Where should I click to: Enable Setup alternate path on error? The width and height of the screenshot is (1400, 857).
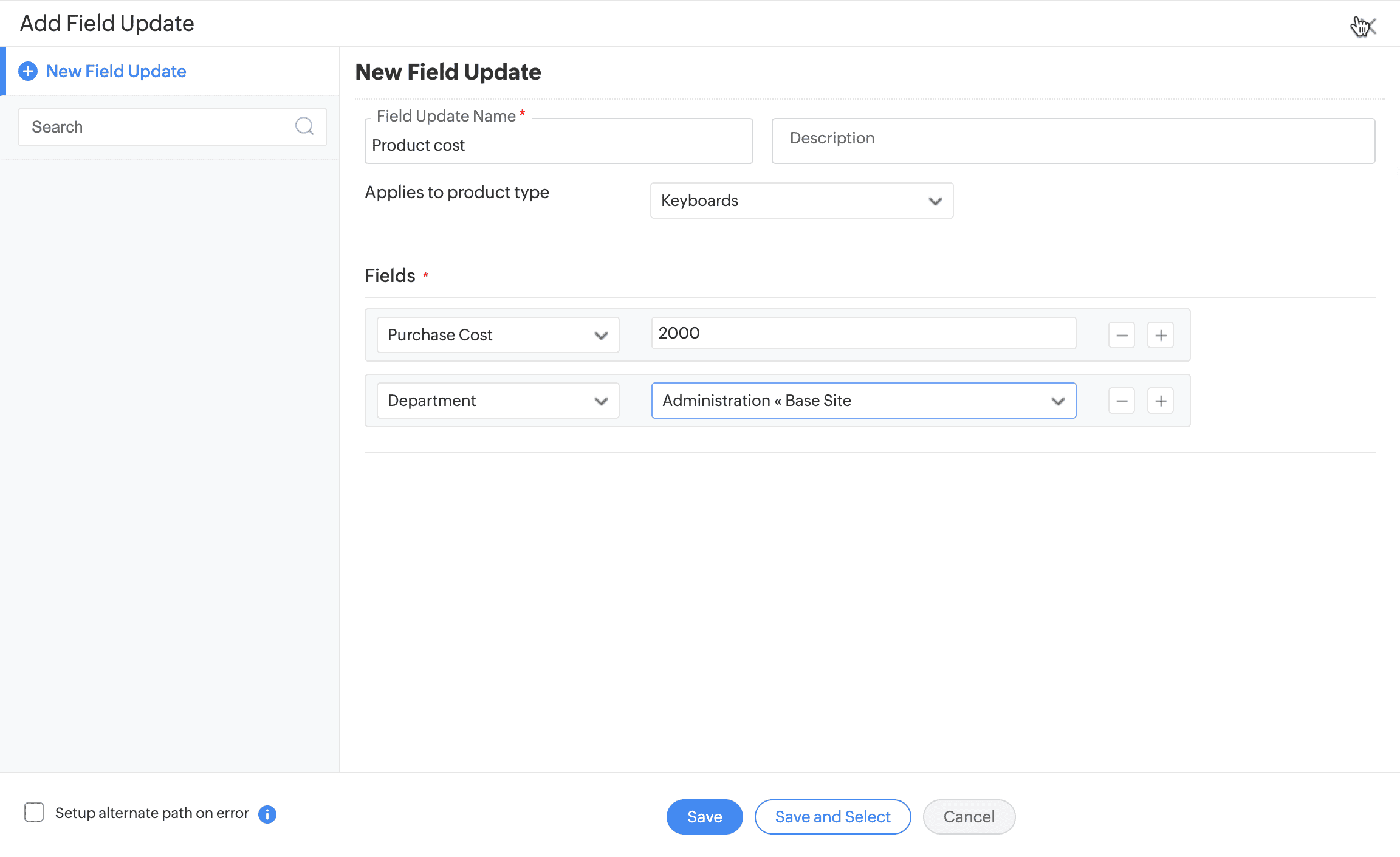[34, 813]
